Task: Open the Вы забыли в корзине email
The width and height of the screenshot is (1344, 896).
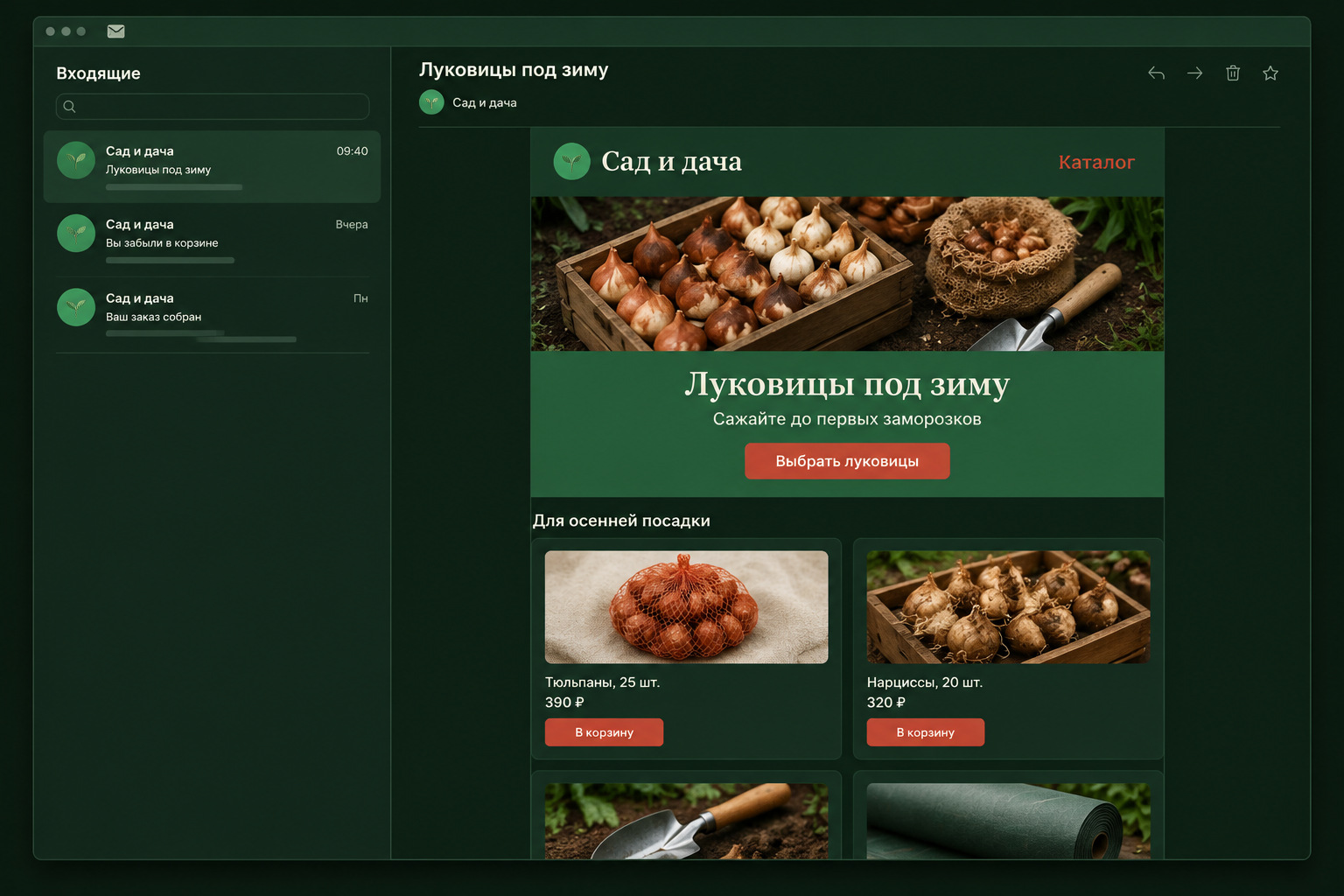Action: (x=212, y=241)
